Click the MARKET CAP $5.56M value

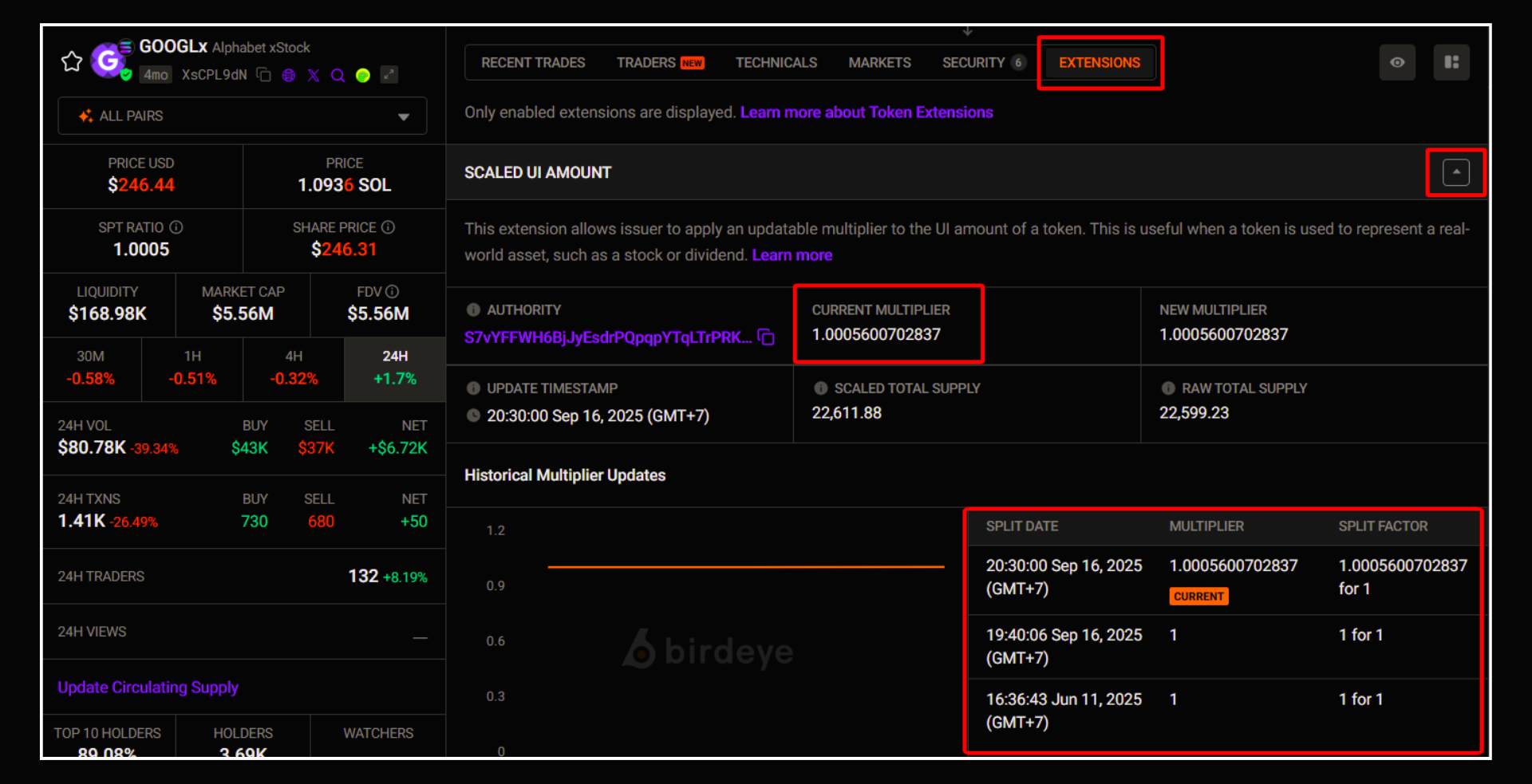point(243,313)
